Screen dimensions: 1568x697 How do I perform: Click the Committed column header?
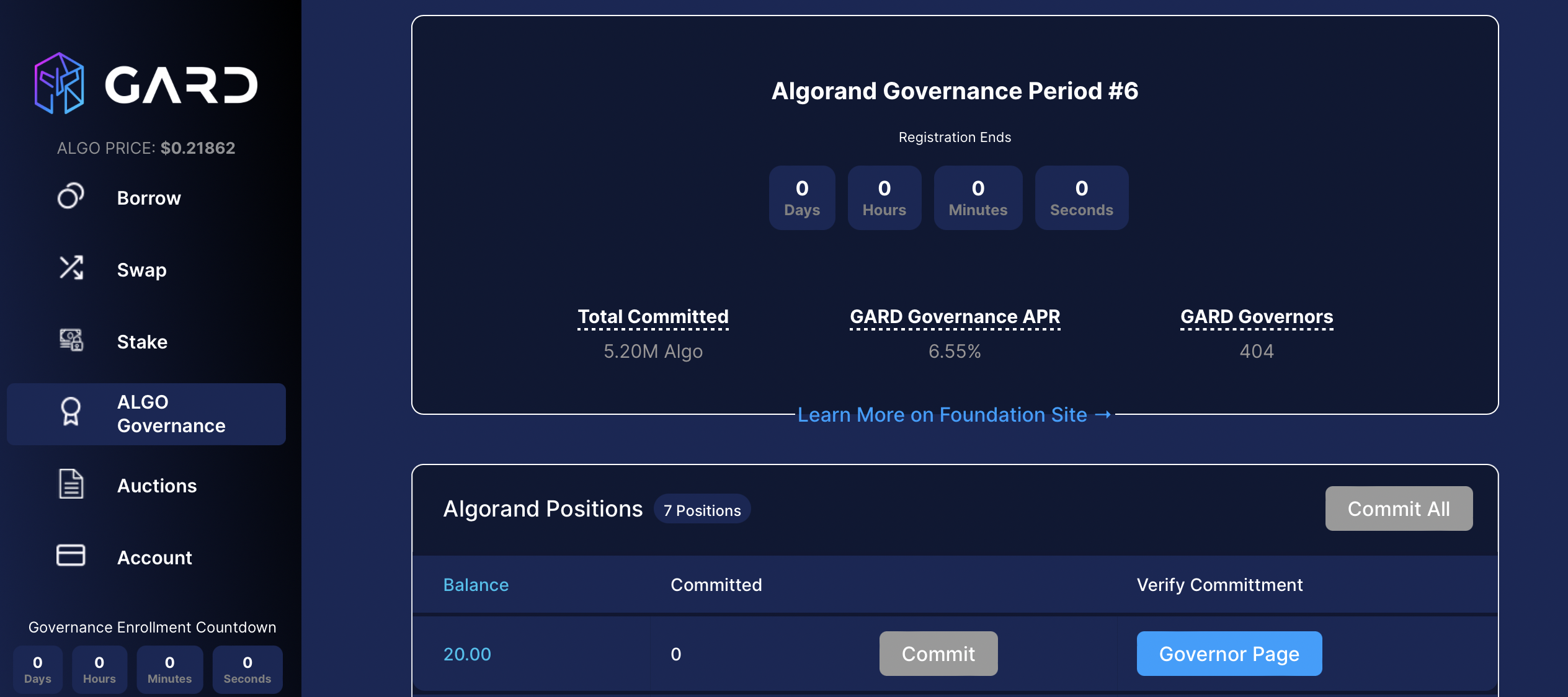click(716, 585)
